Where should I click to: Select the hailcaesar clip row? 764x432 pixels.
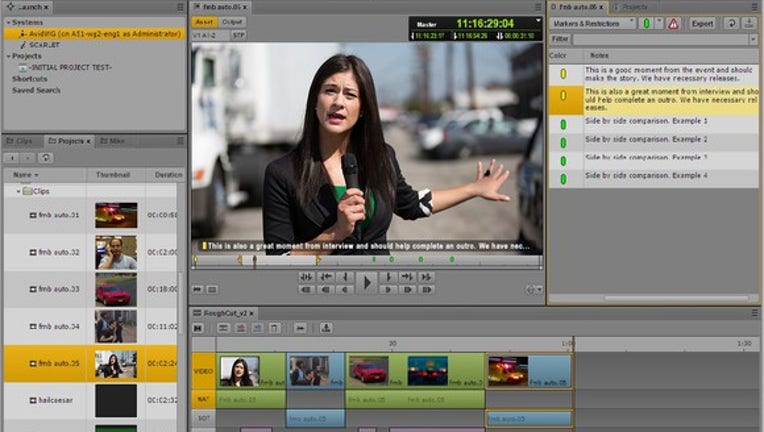[x=90, y=400]
